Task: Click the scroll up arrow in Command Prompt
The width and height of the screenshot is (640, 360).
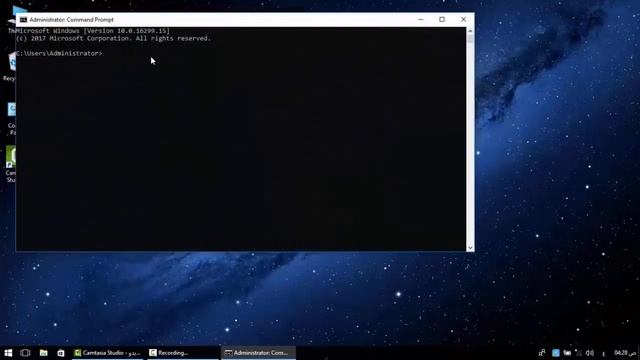Action: click(x=470, y=31)
